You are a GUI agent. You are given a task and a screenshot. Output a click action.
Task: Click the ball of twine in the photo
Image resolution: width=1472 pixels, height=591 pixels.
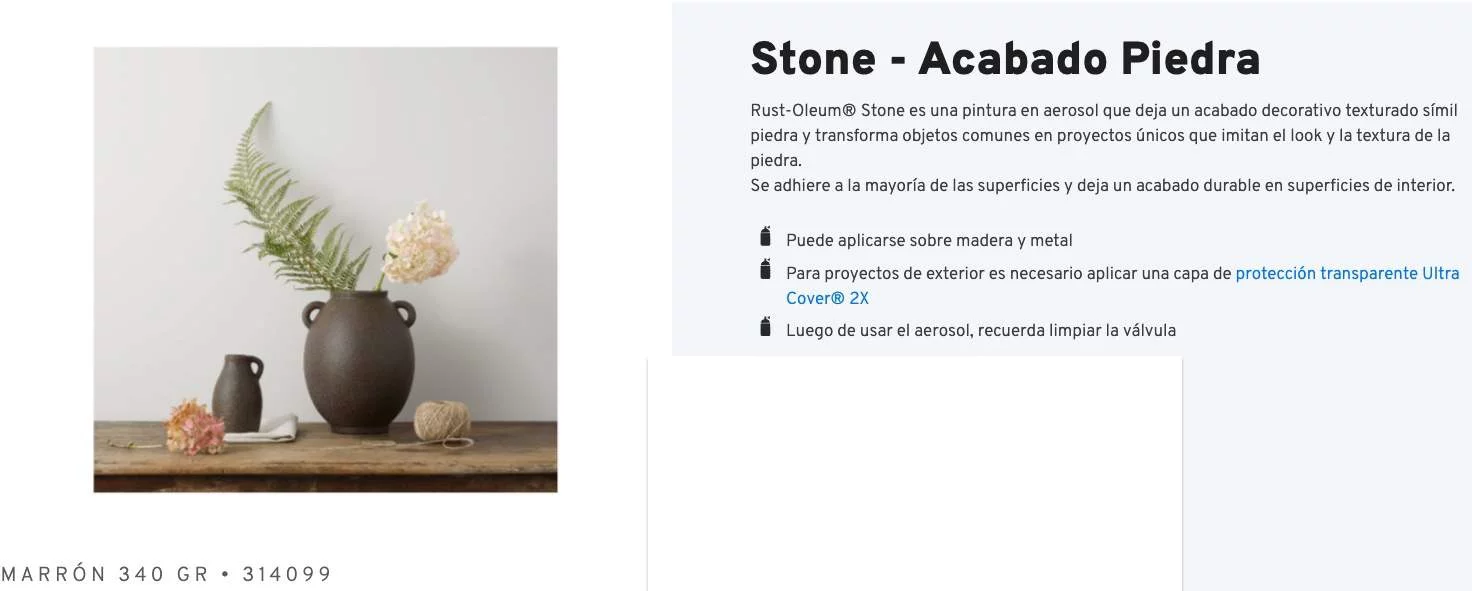[x=442, y=420]
